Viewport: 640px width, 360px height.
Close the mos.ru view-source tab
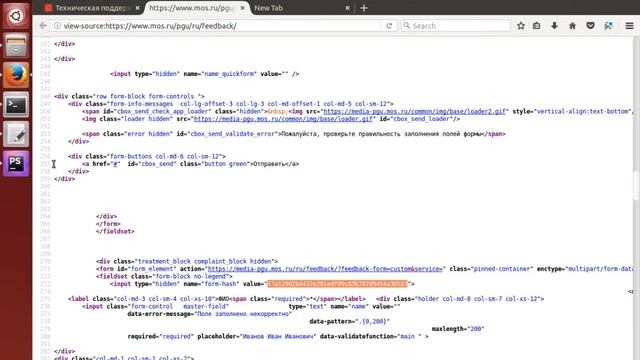(242, 8)
